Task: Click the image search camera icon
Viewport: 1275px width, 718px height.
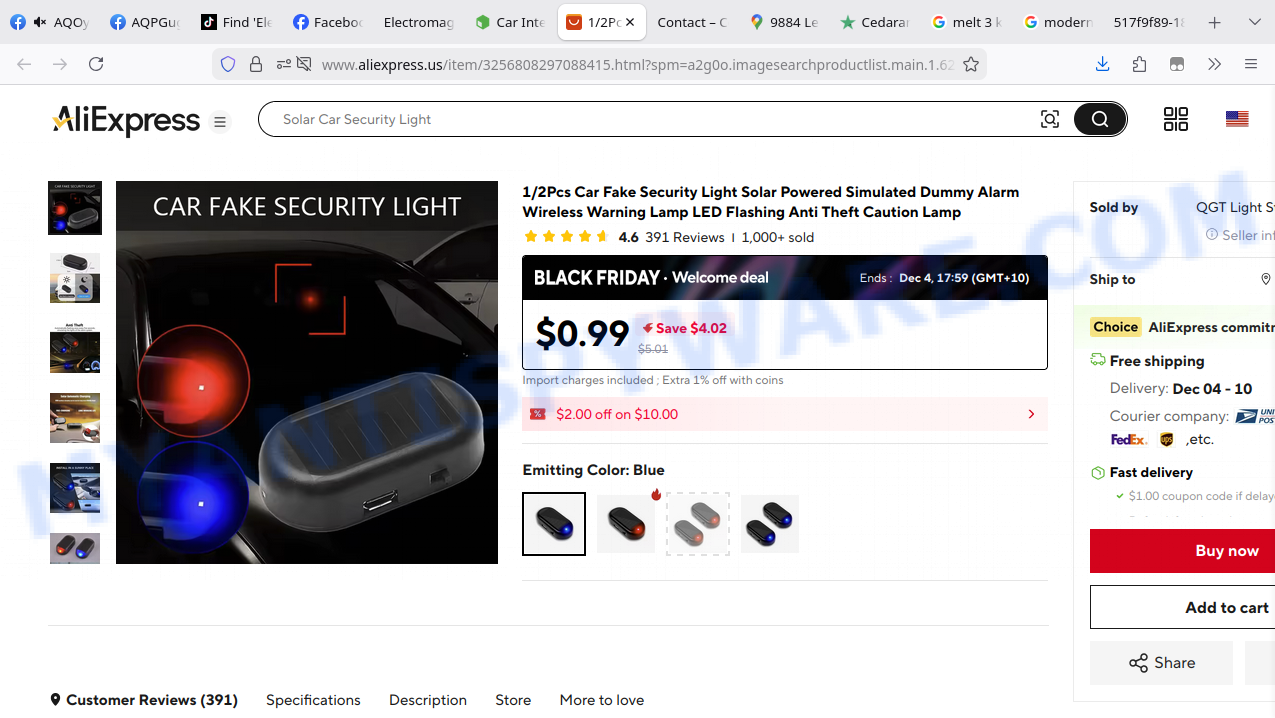Action: coord(1049,119)
